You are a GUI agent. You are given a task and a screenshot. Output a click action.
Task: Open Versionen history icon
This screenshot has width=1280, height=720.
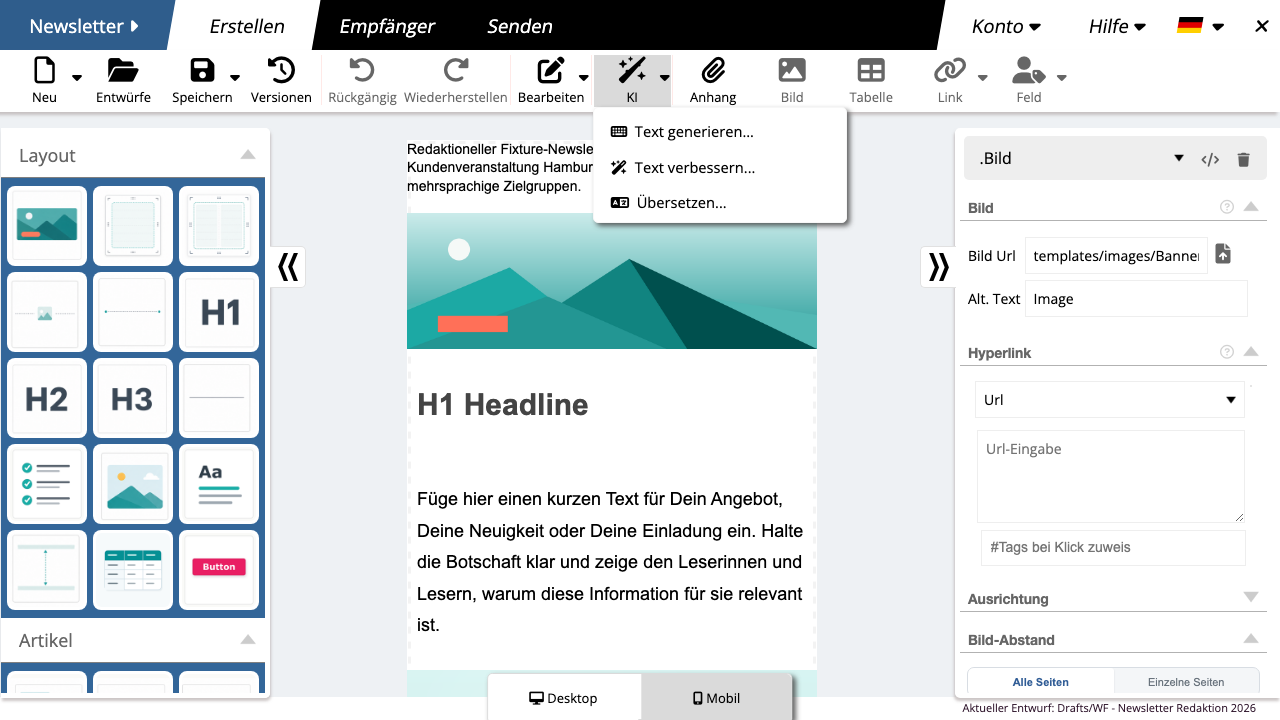pyautogui.click(x=281, y=70)
